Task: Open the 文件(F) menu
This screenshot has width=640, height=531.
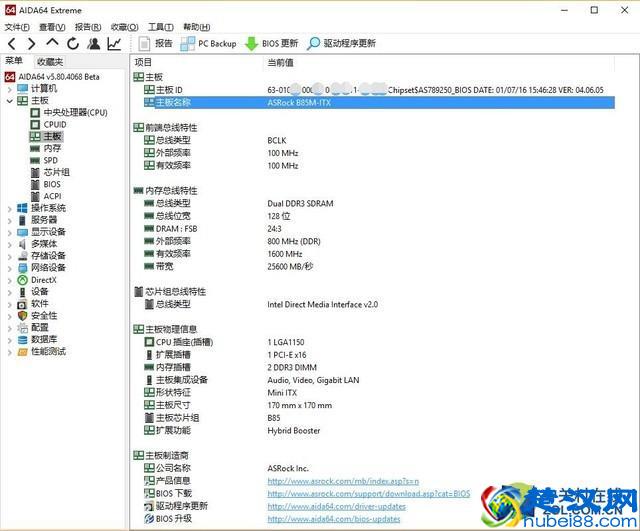Action: click(17, 27)
